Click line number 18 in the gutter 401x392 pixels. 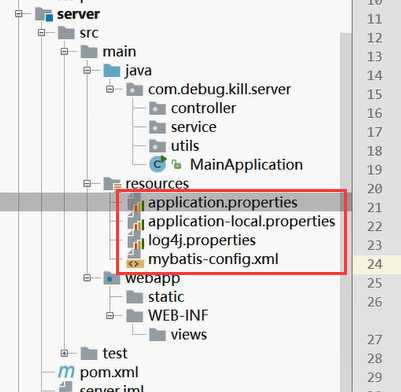coord(375,151)
